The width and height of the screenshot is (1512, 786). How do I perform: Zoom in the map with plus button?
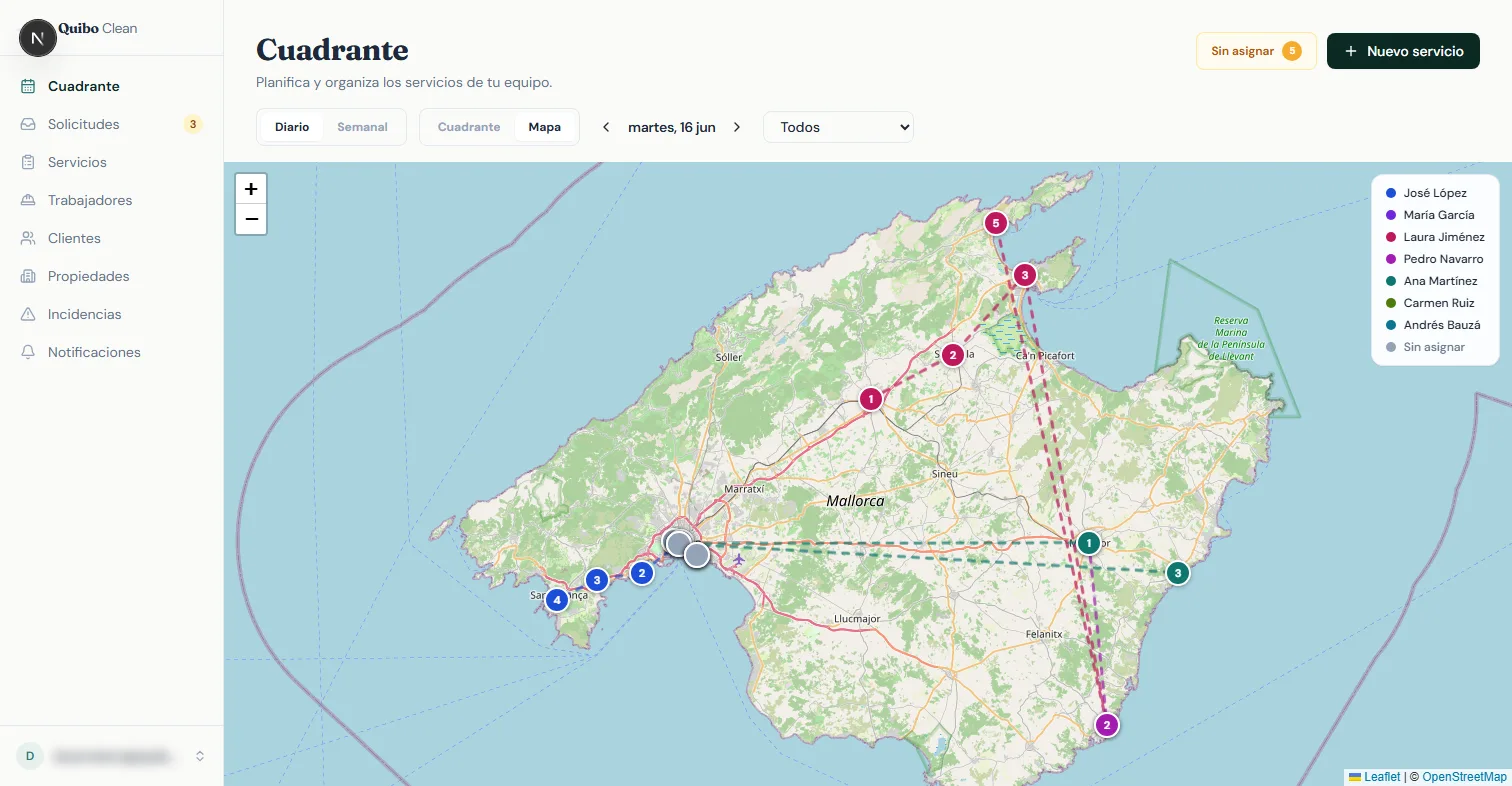click(x=251, y=188)
